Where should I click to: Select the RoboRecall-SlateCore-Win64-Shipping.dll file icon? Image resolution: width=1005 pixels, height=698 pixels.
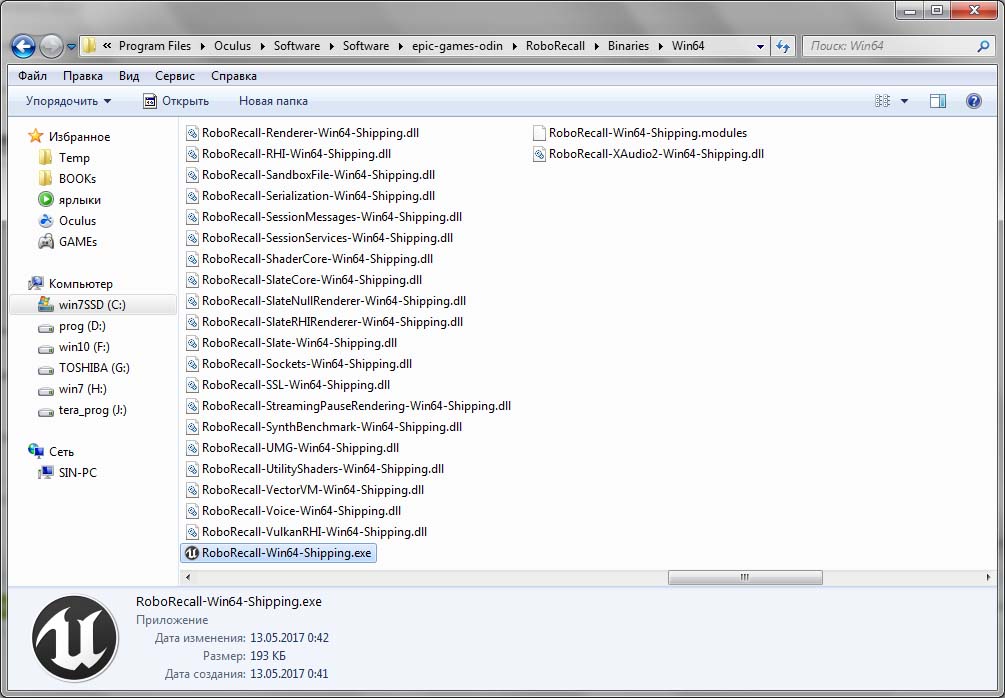[x=192, y=280]
